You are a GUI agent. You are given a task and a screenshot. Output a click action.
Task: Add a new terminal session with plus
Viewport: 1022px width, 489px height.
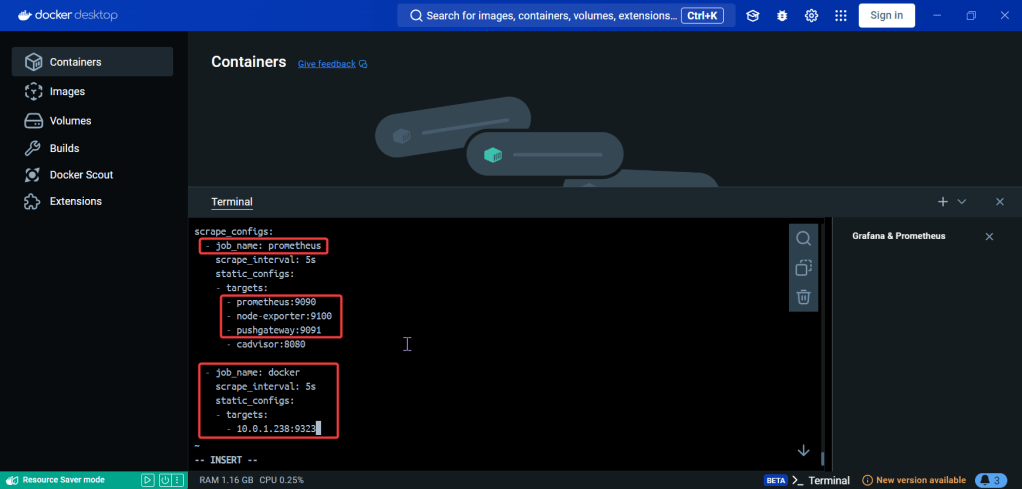(942, 201)
